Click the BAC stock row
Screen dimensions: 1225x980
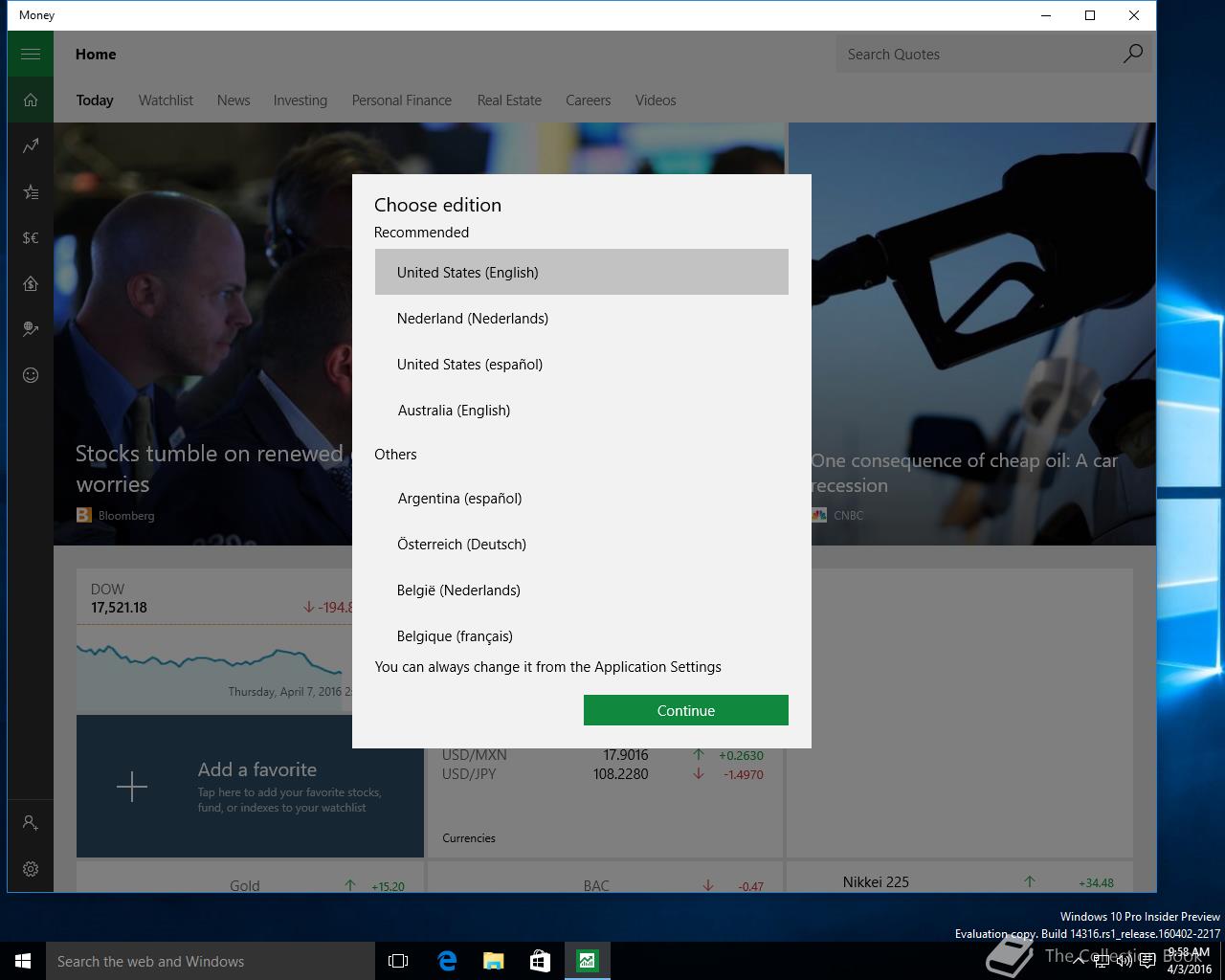pyautogui.click(x=605, y=885)
